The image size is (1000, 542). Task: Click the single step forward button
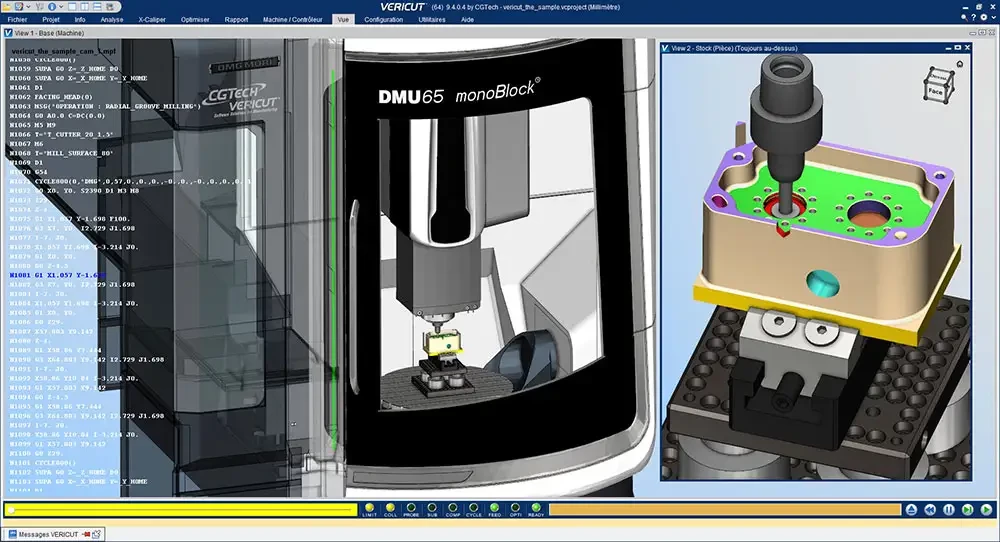click(x=967, y=509)
